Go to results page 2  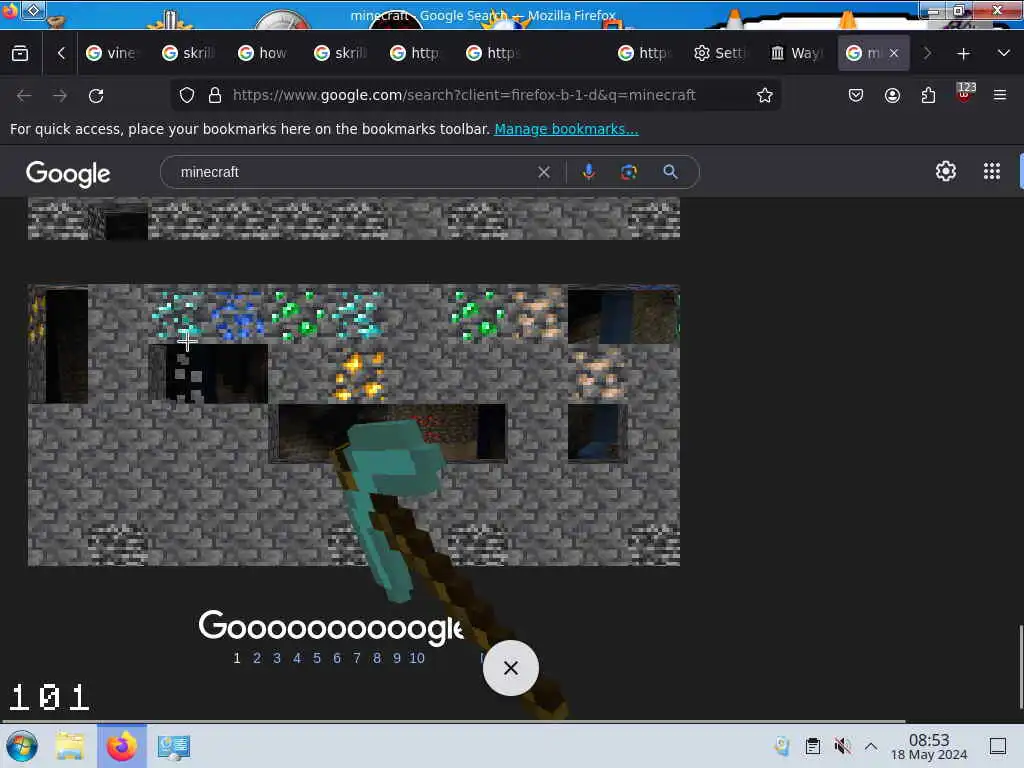click(x=257, y=658)
